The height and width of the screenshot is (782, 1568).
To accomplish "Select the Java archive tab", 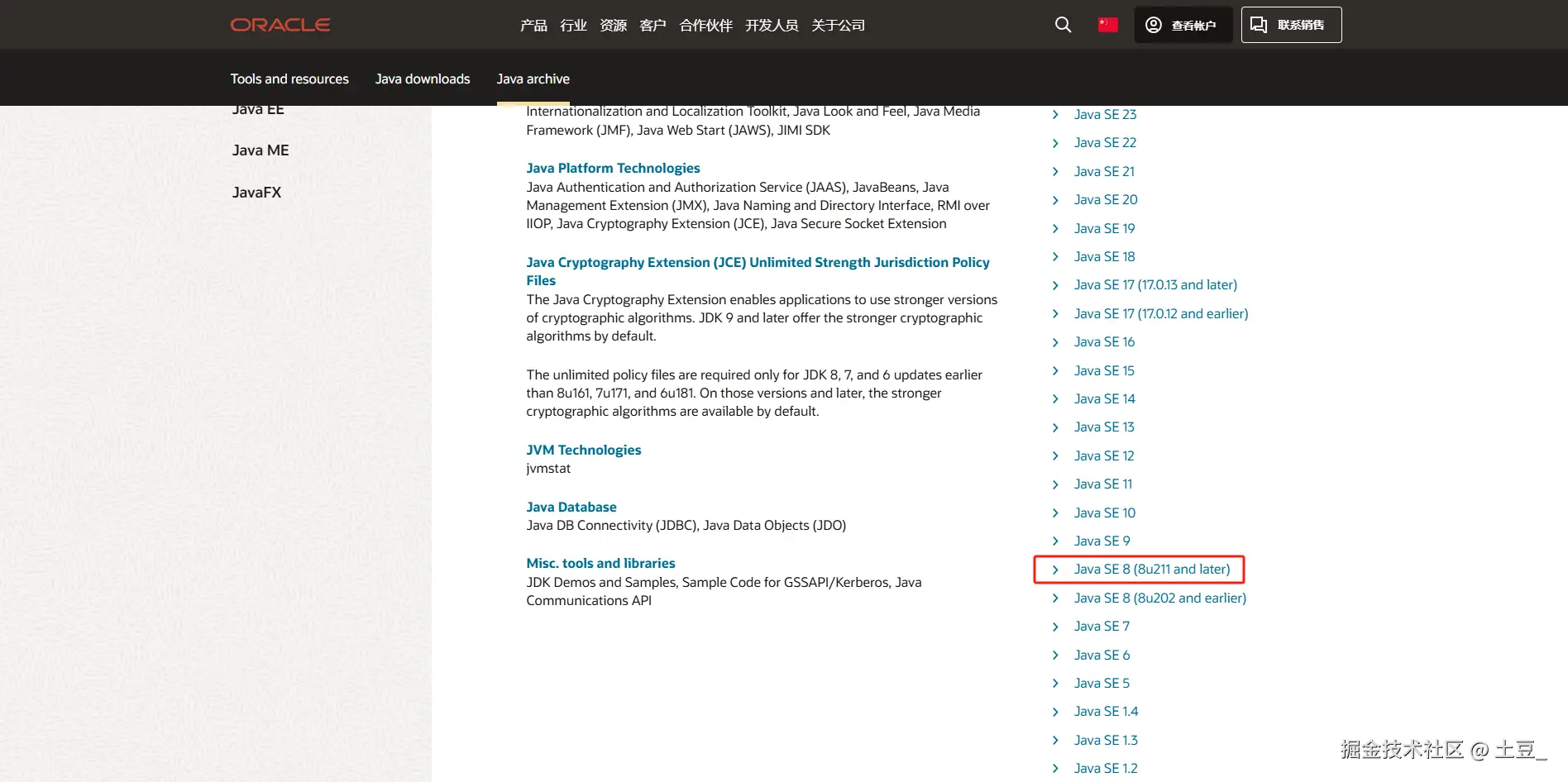I will [x=533, y=79].
